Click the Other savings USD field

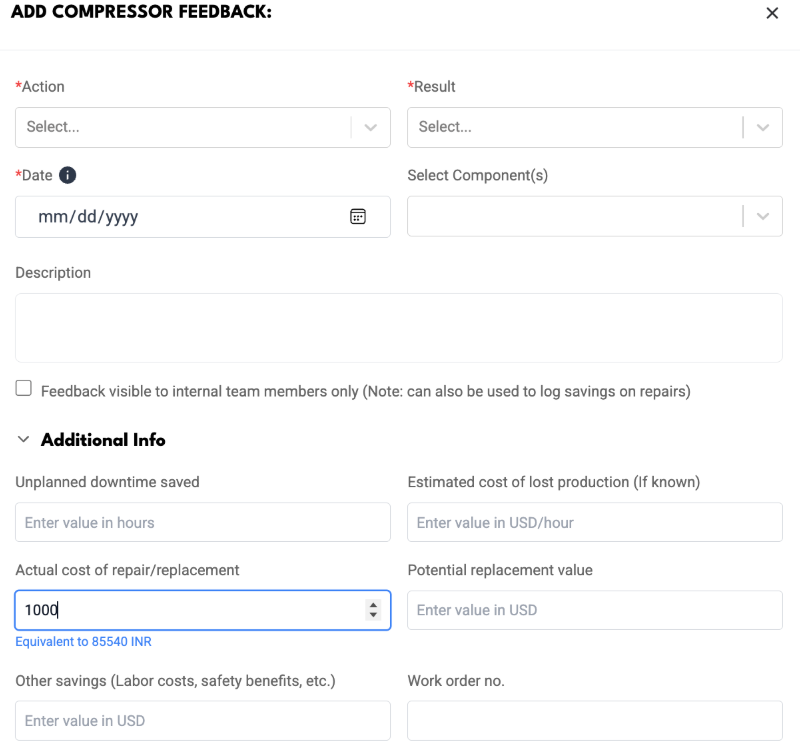click(x=203, y=720)
